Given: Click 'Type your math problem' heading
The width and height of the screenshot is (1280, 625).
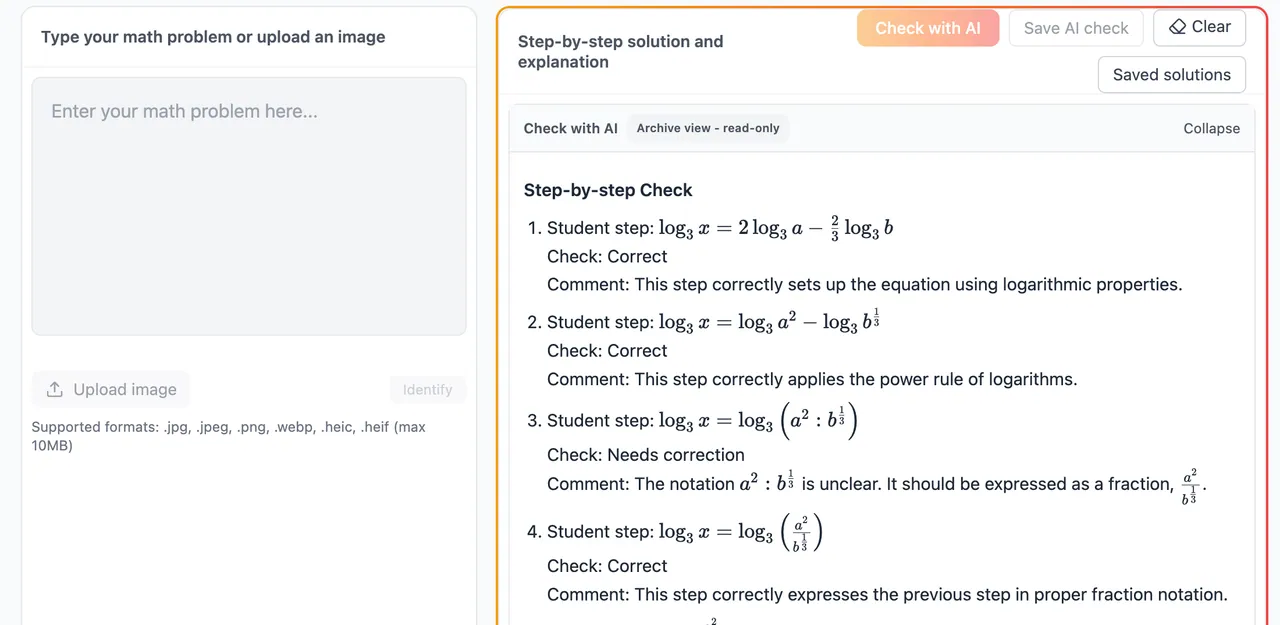Looking at the screenshot, I should (x=213, y=37).
